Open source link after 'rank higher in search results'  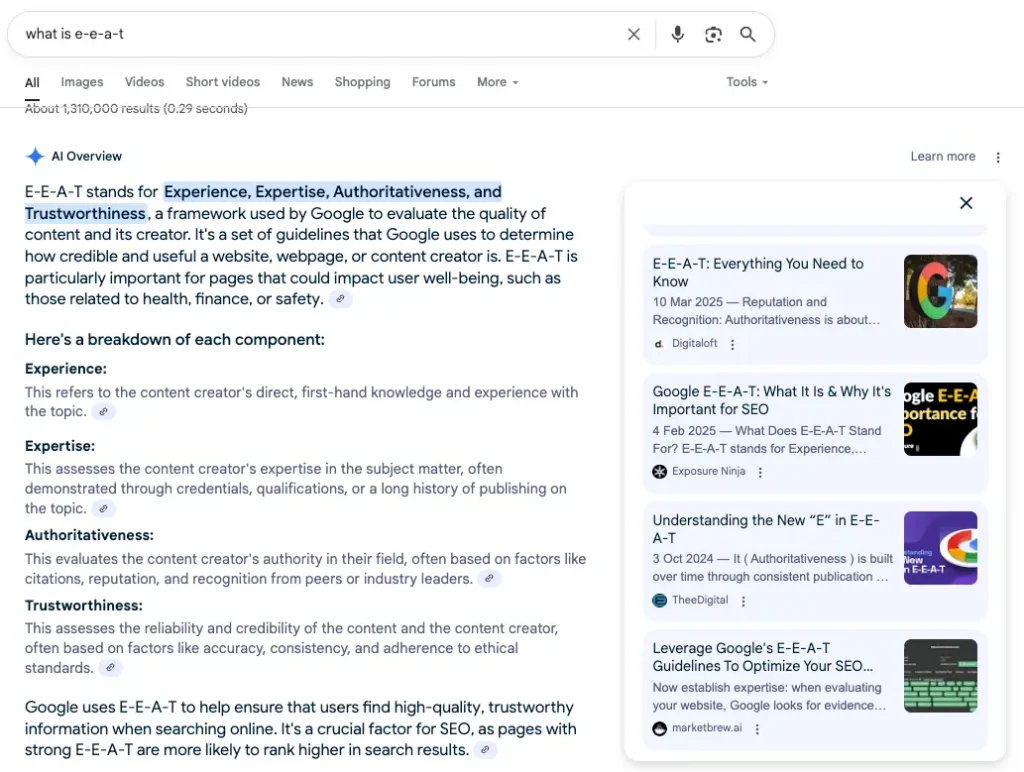(x=485, y=750)
